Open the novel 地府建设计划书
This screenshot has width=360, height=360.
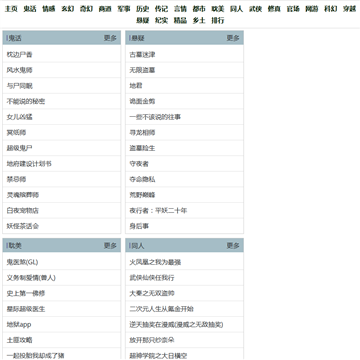(29, 164)
